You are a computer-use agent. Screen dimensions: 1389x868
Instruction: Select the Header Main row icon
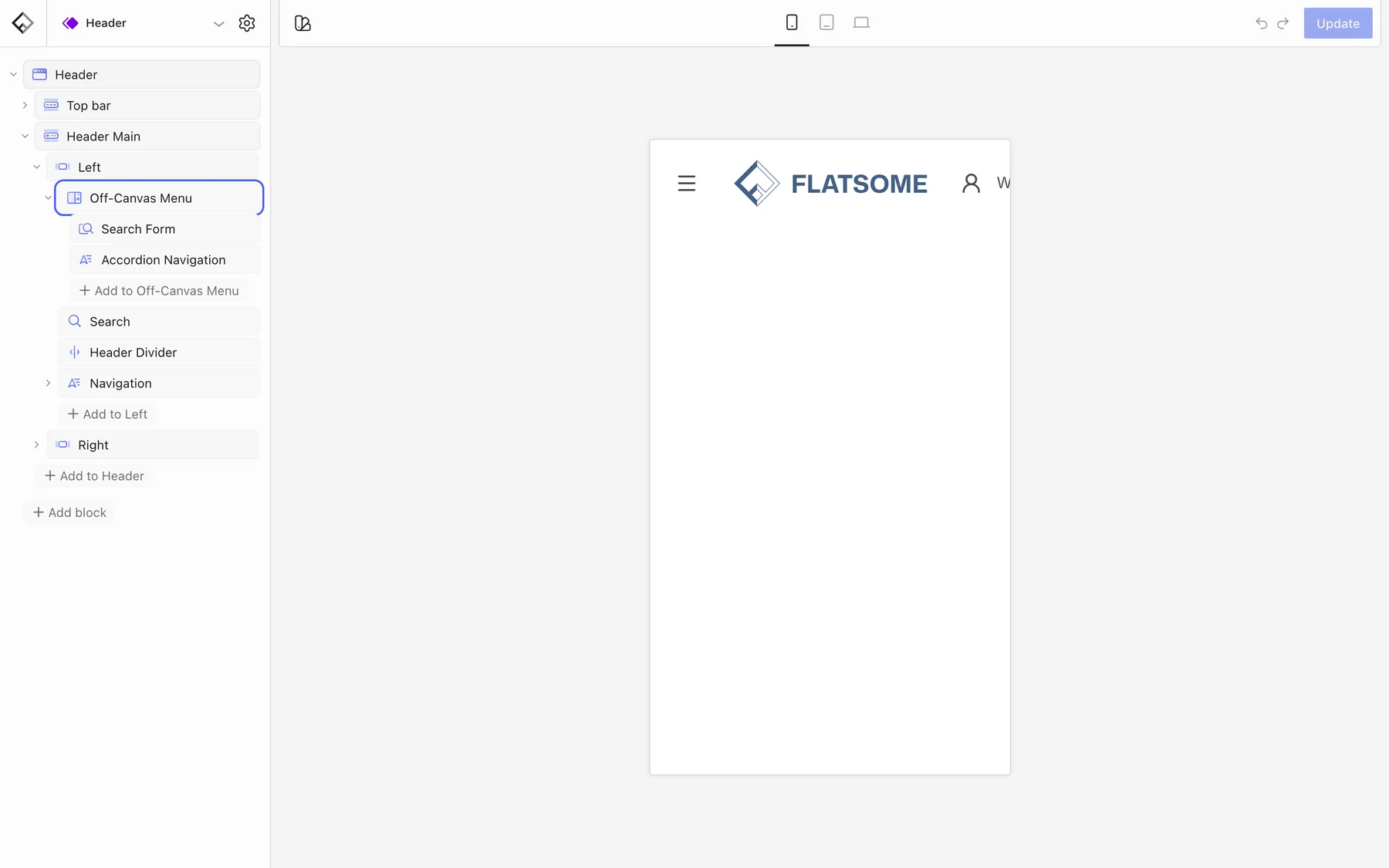51,136
